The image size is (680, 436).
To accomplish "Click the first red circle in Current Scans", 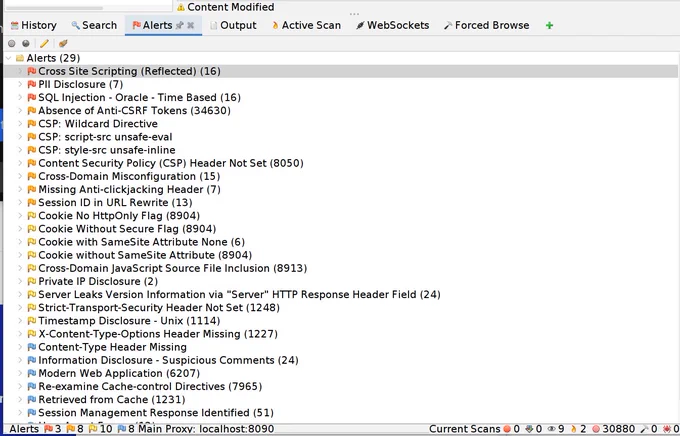I will coord(507,429).
